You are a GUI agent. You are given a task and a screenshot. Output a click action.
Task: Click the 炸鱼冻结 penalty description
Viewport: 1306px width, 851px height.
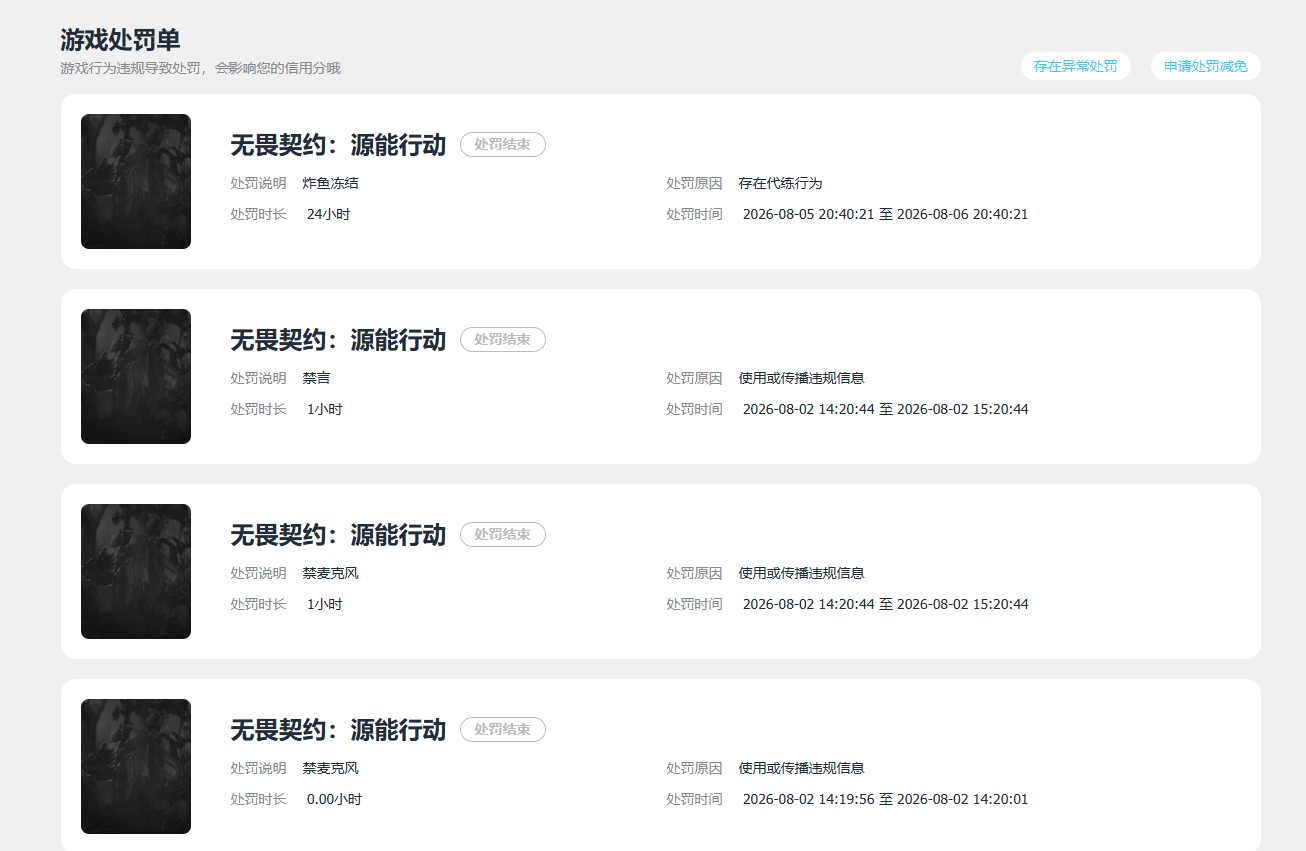tap(330, 184)
